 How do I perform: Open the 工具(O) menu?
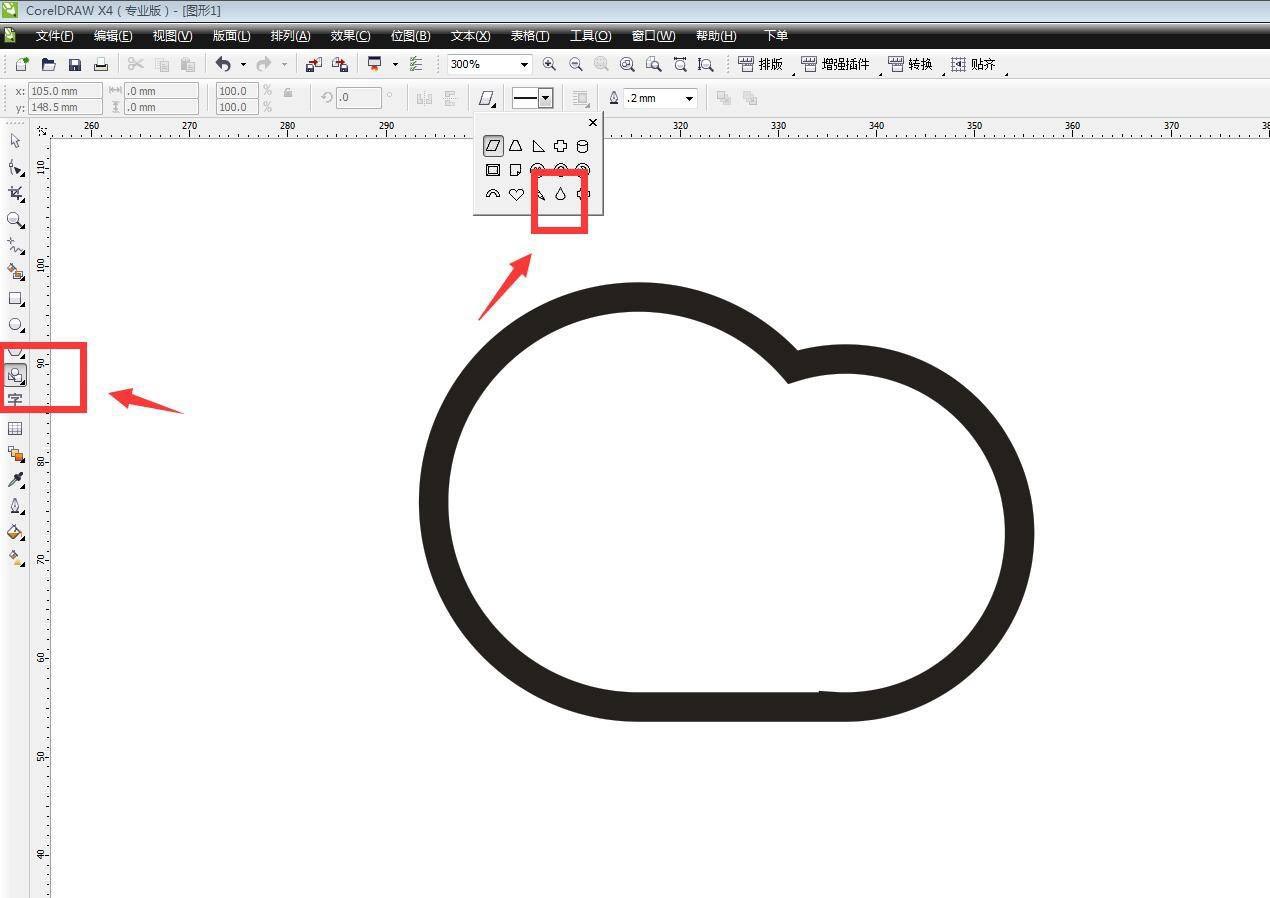tap(590, 36)
